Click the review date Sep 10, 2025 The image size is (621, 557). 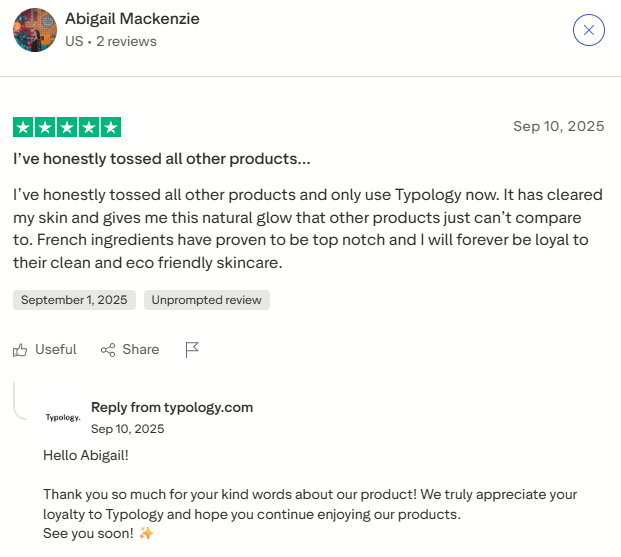click(558, 126)
